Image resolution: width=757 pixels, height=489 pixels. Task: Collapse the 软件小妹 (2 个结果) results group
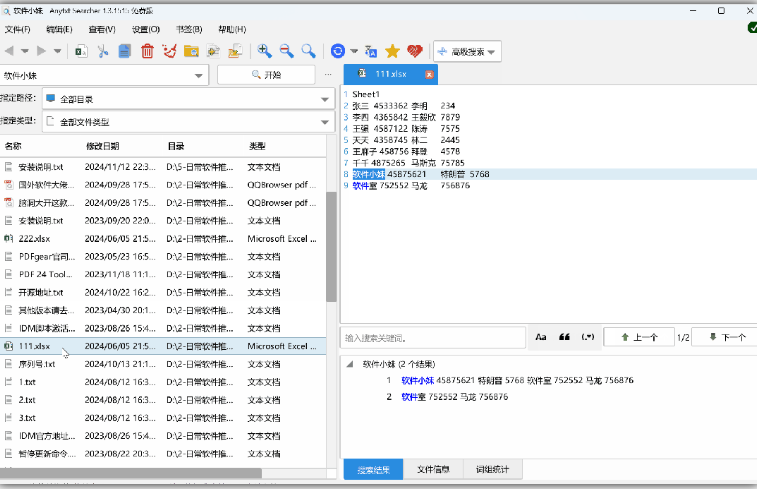coord(350,364)
